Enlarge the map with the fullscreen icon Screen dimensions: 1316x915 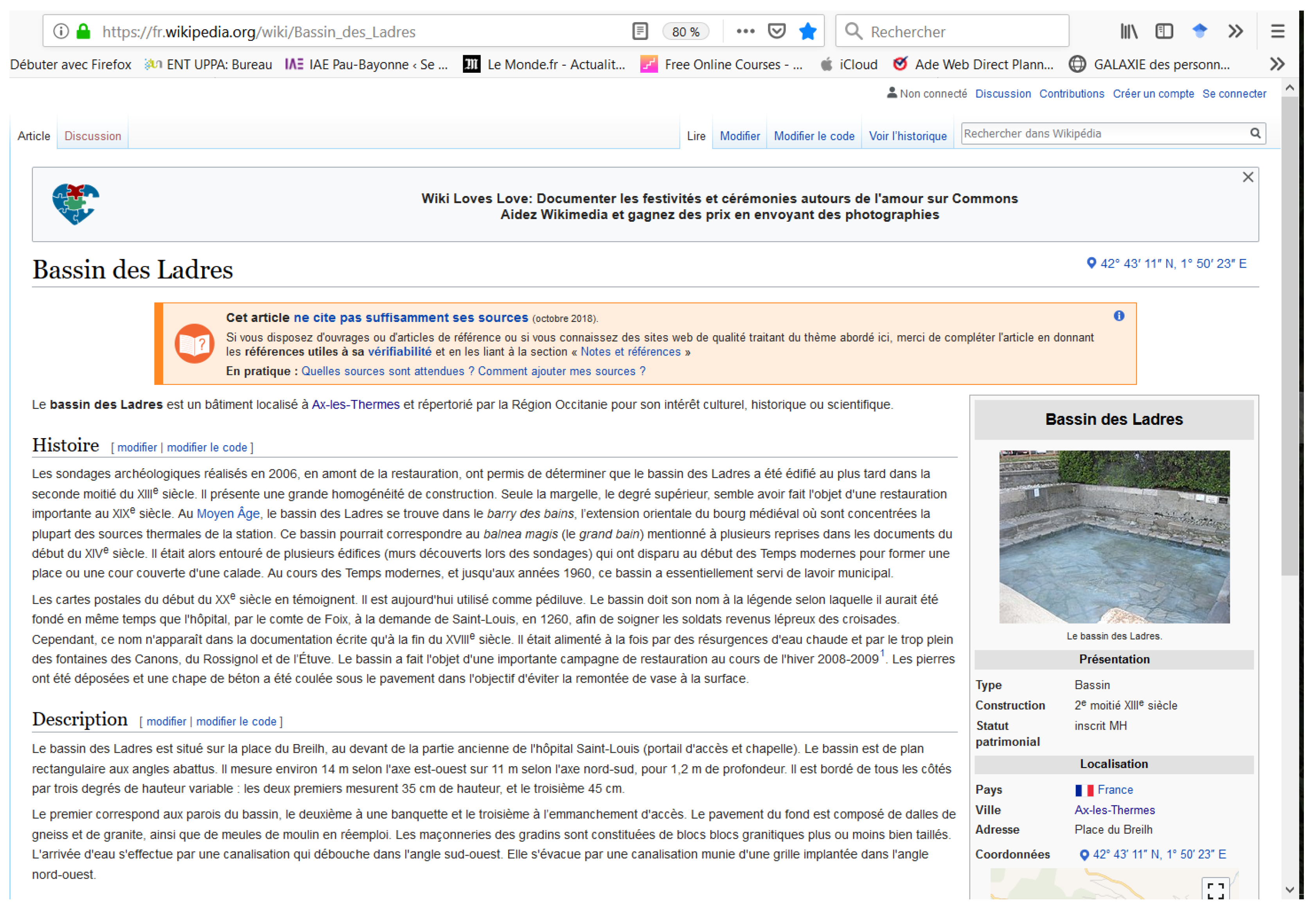click(x=1215, y=890)
